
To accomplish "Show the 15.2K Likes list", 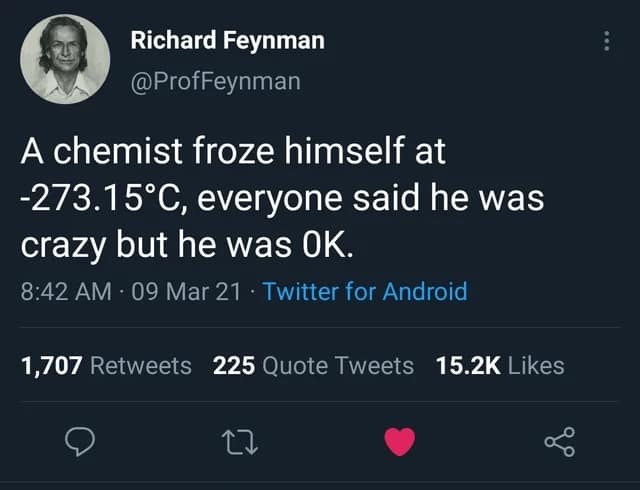I will [x=500, y=366].
